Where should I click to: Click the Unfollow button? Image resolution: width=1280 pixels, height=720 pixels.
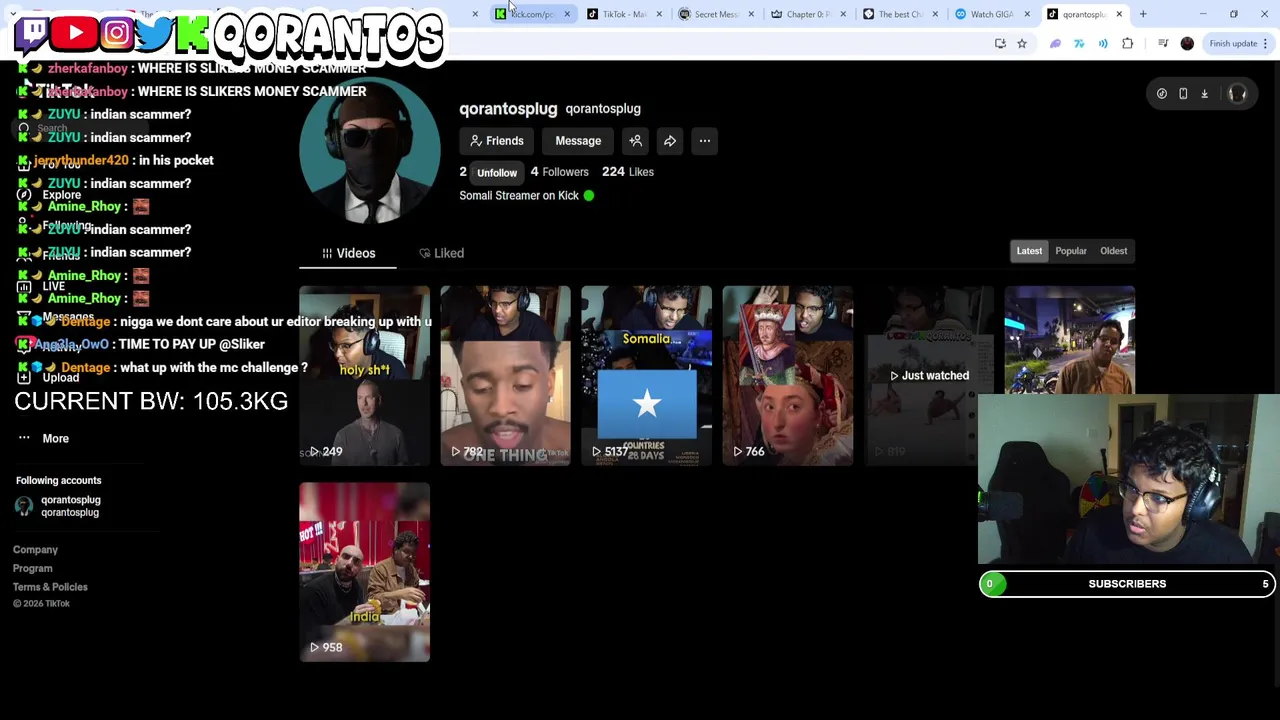click(x=497, y=173)
